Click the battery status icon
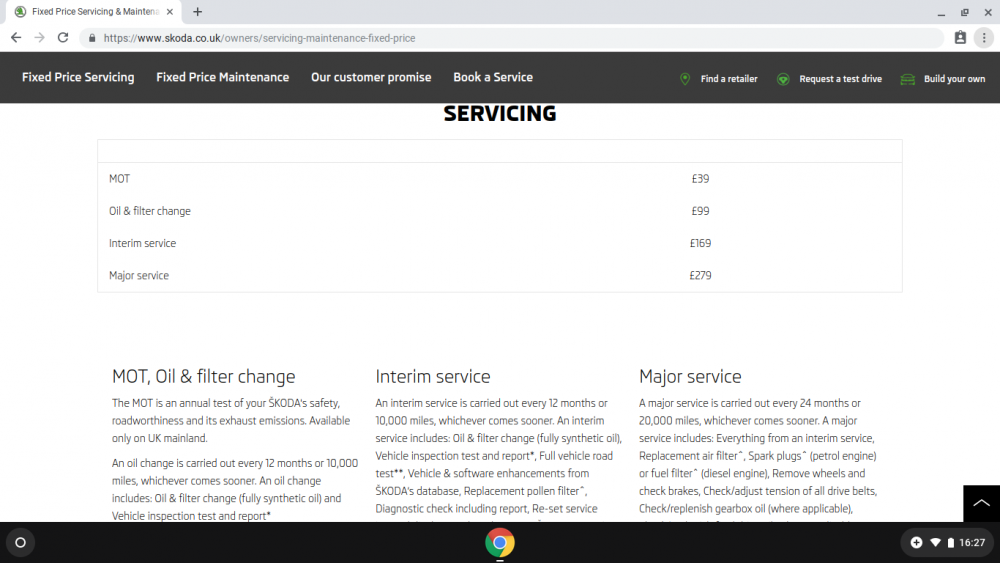 (950, 543)
